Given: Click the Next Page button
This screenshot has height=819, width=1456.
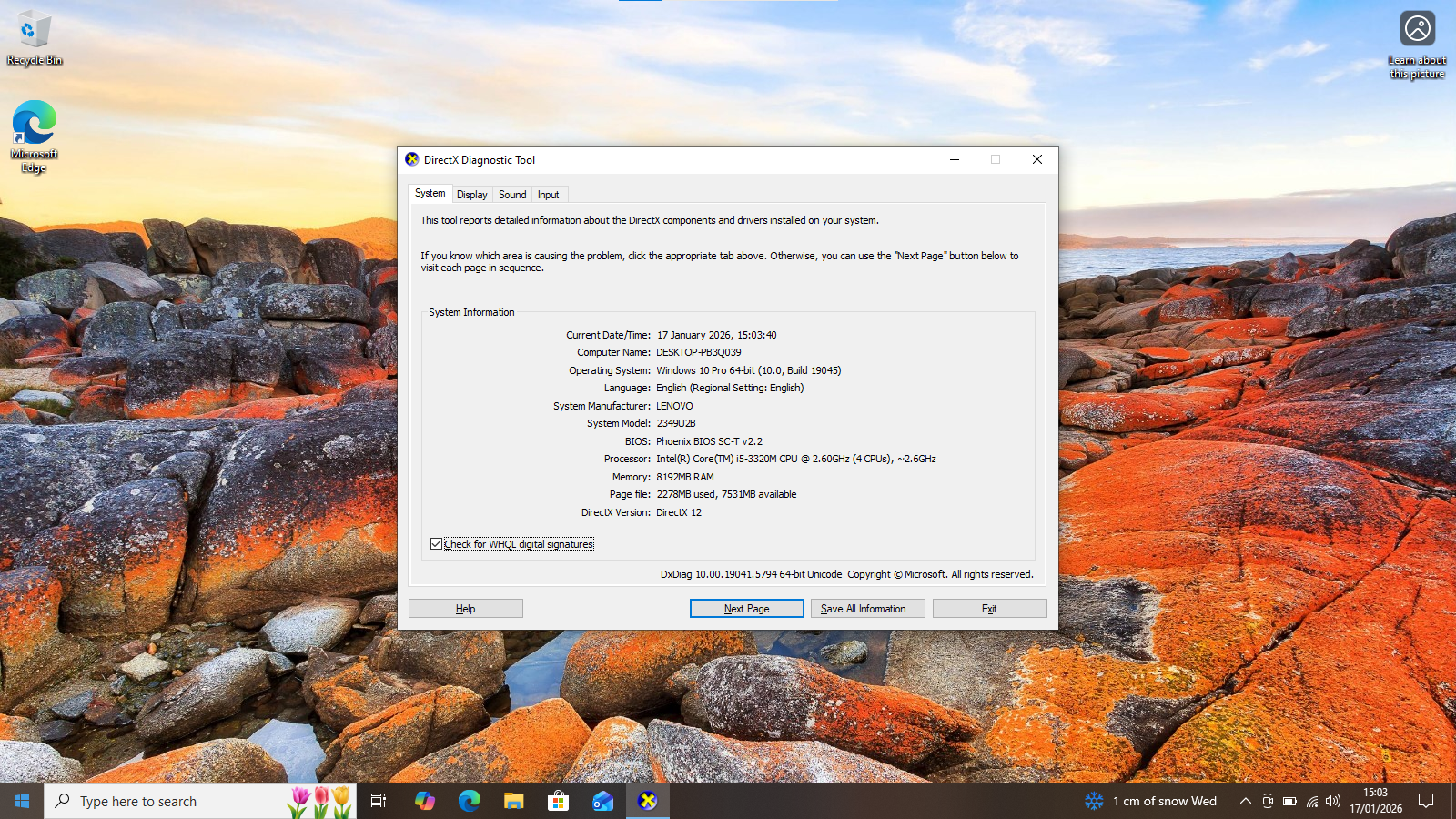Looking at the screenshot, I should (746, 609).
